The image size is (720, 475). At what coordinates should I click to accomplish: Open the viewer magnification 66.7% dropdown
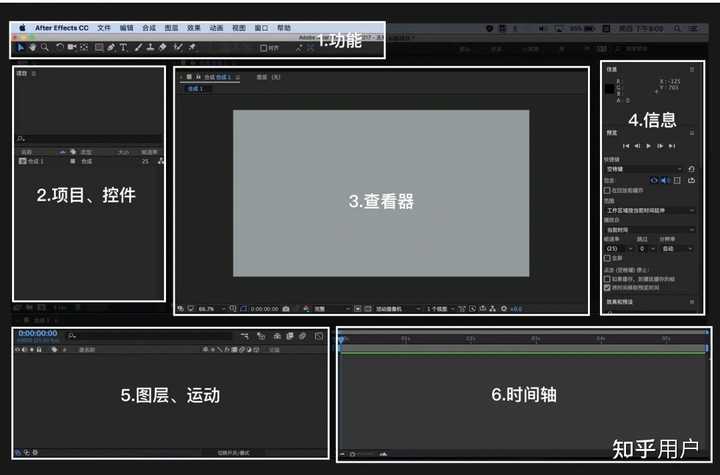[x=212, y=309]
